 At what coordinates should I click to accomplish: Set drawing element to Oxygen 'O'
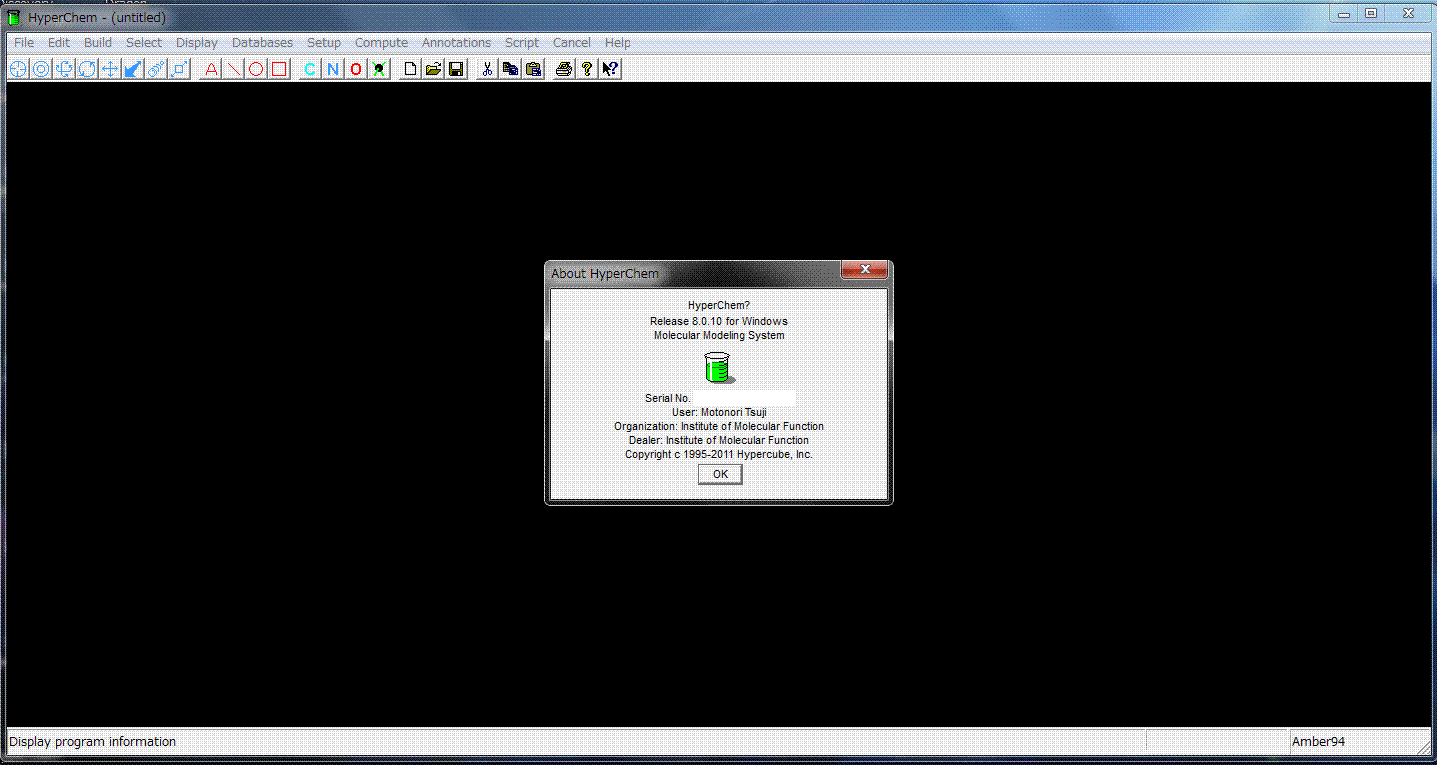tap(356, 69)
